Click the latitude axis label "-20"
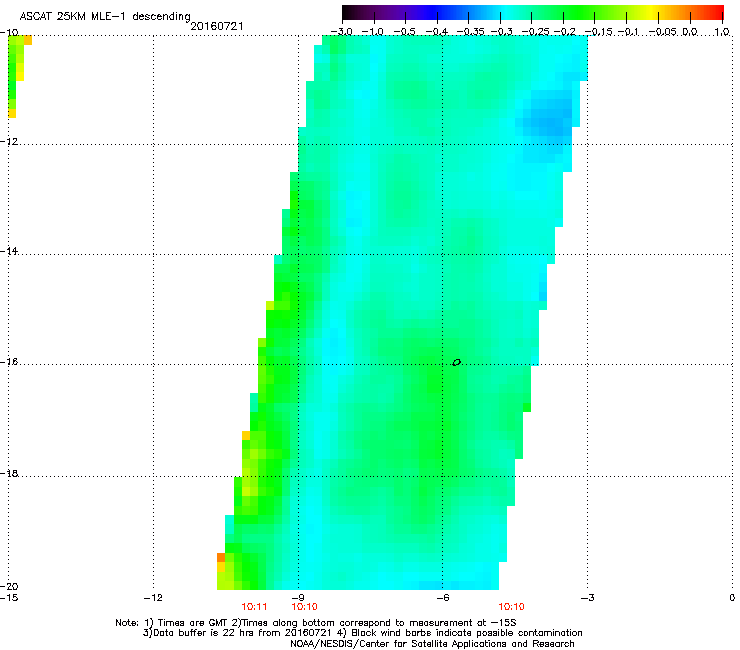The image size is (740, 650). pos(10,586)
